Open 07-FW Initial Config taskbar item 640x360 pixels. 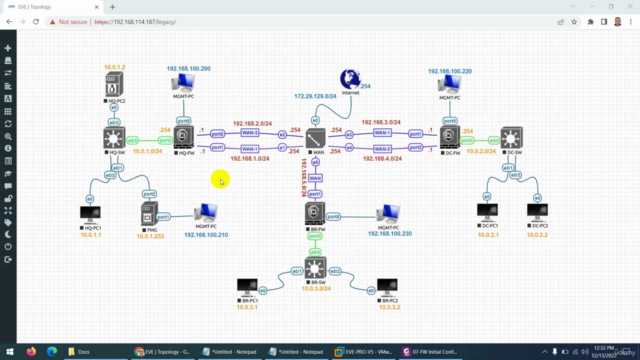[430, 351]
